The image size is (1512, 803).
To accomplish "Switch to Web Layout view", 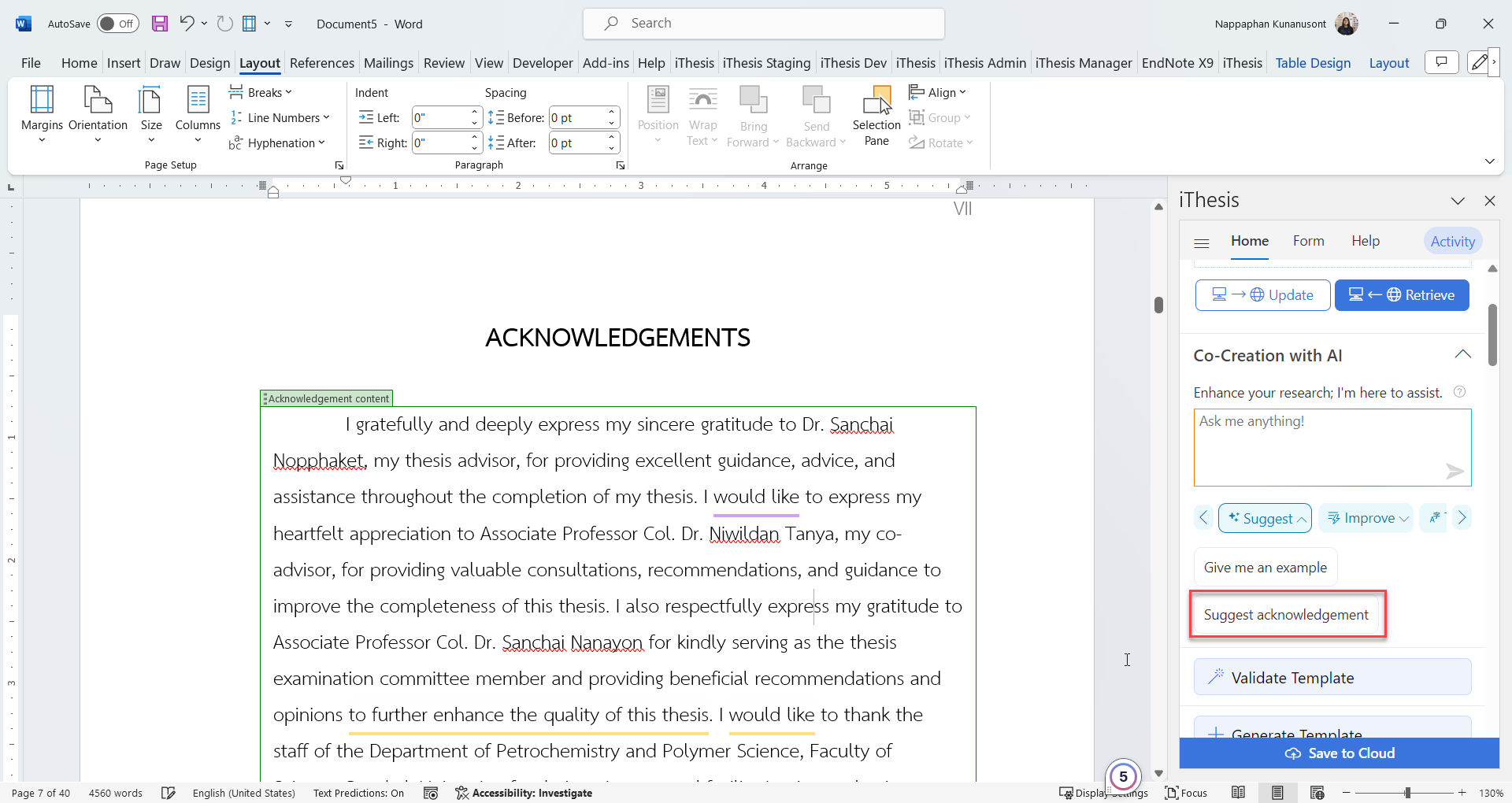I will pyautogui.click(x=1317, y=793).
